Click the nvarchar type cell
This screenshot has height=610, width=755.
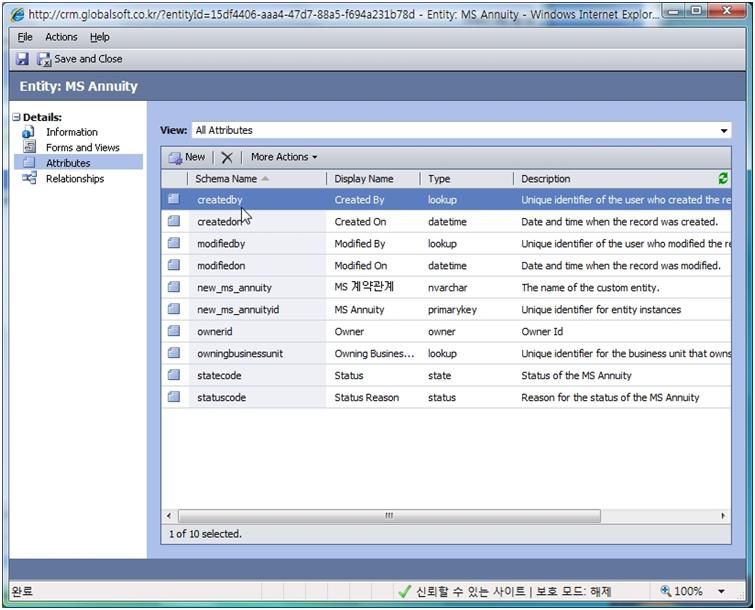447,287
